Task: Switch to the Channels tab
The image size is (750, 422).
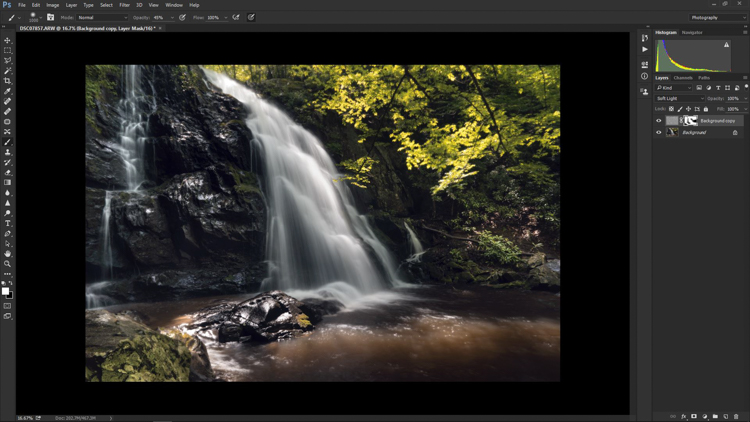Action: [x=683, y=78]
